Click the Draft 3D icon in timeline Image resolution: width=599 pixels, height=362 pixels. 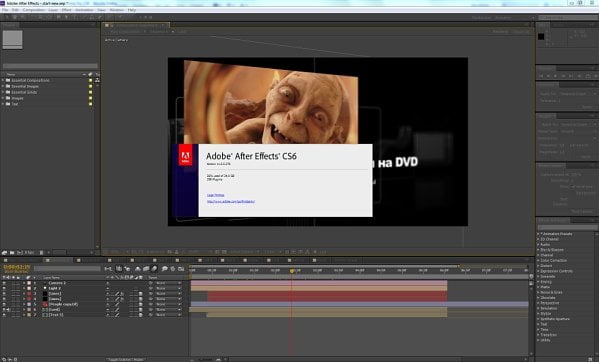pos(127,269)
